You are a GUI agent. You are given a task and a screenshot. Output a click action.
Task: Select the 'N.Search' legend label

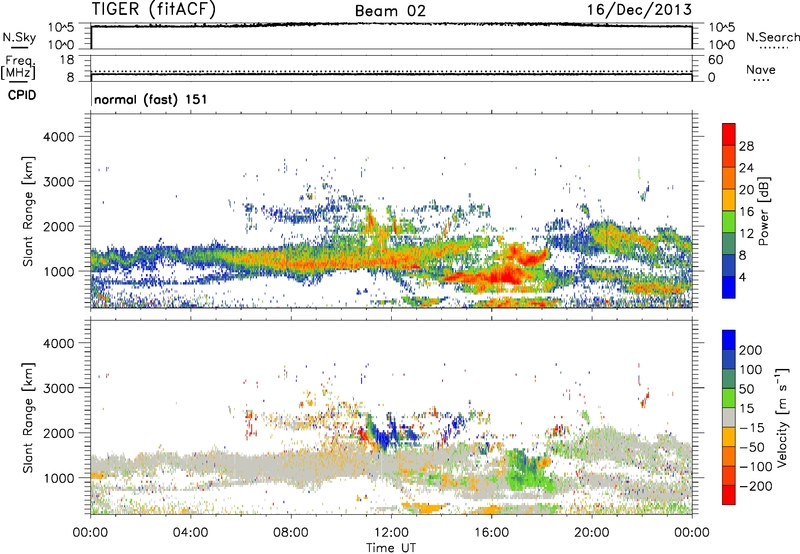click(x=772, y=37)
